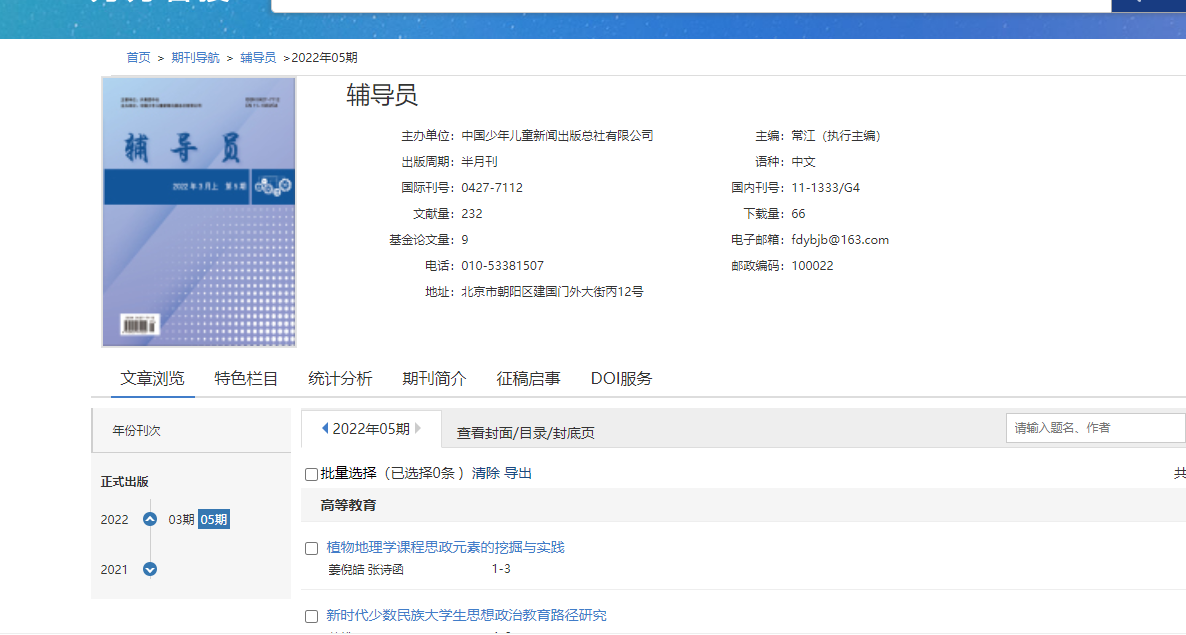
Task: Open the 期刊简介 tab
Action: 434,378
